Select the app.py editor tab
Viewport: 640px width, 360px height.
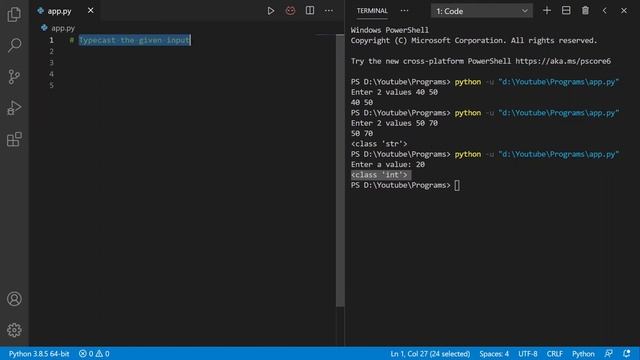click(65, 11)
